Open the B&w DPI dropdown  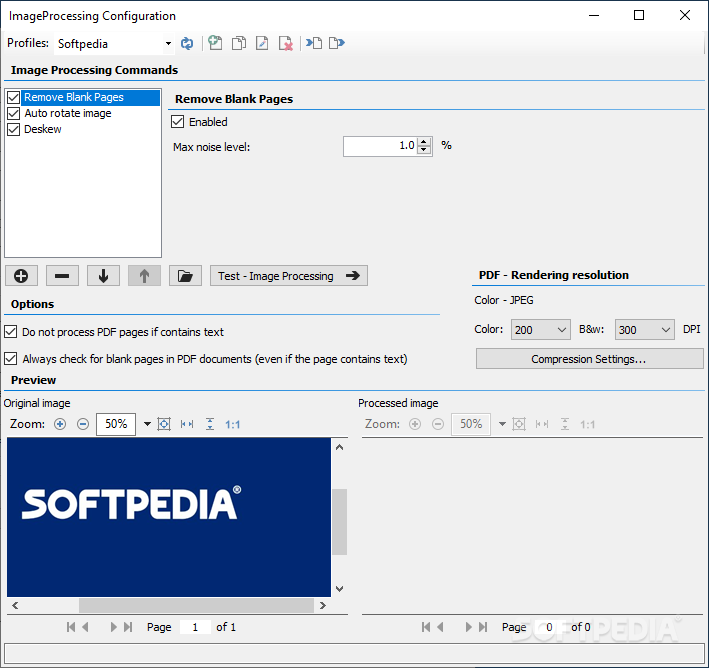click(x=666, y=330)
